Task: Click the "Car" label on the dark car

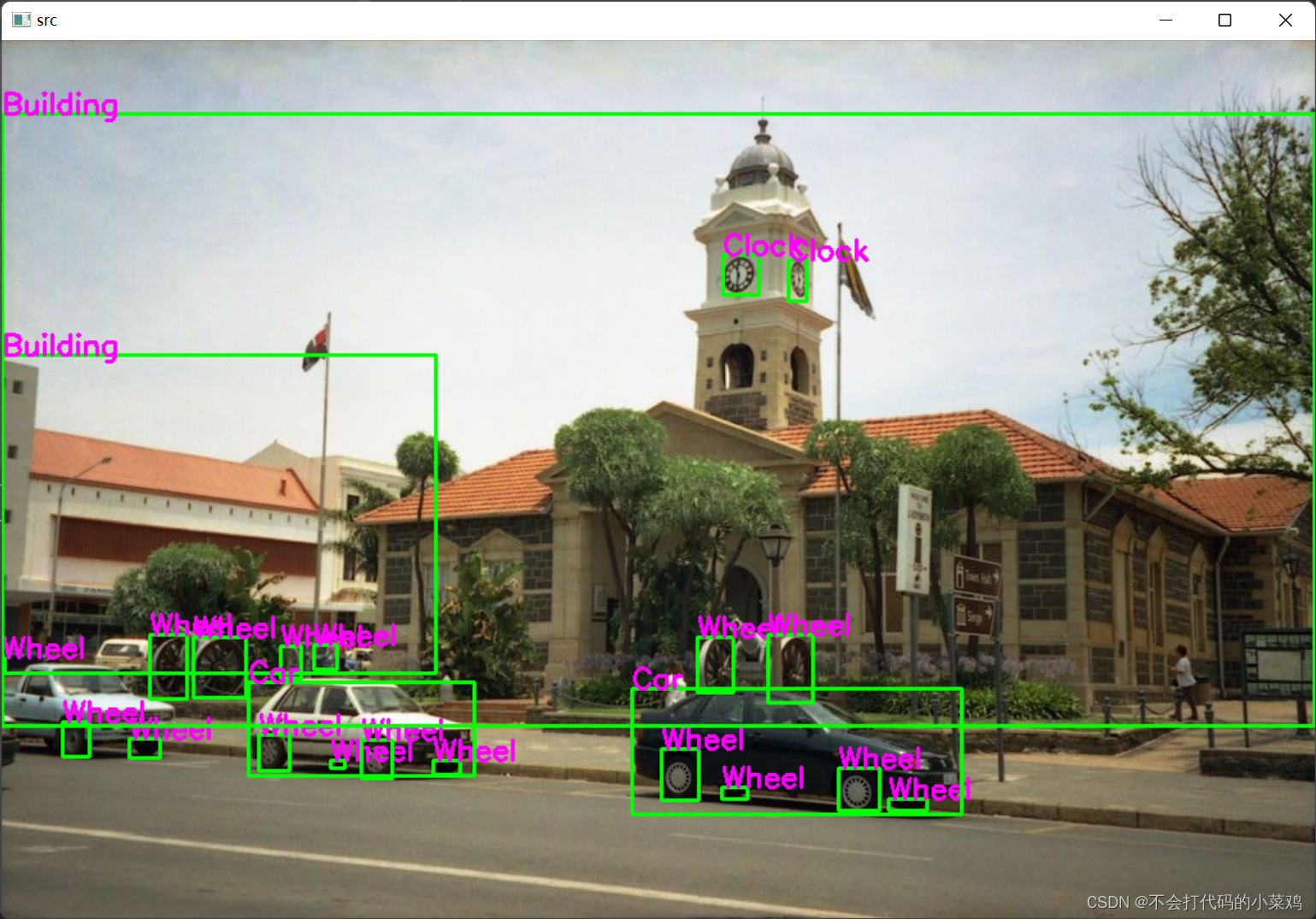Action: point(658,681)
